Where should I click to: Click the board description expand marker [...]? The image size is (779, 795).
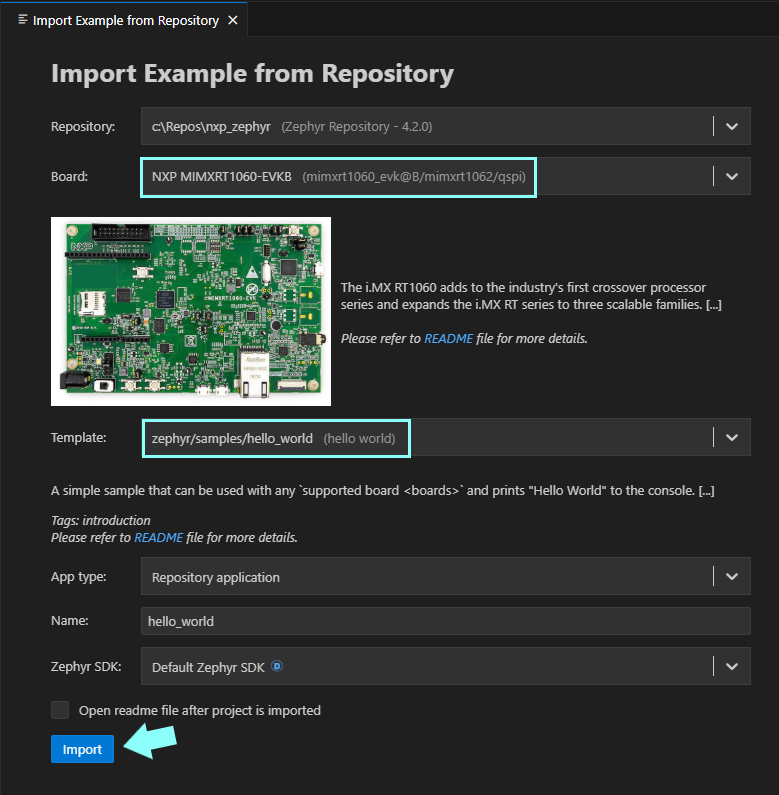coord(714,305)
